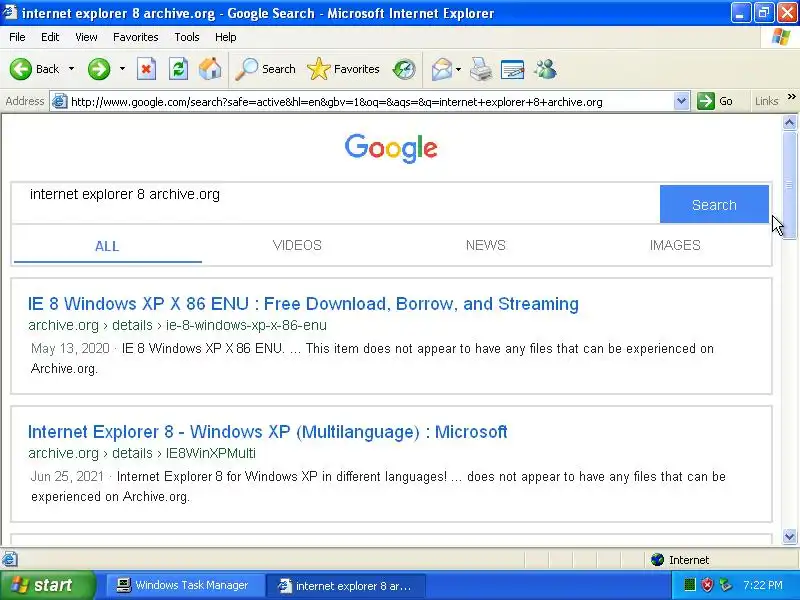The height and width of the screenshot is (600, 800).
Task: Click the Restore Down window button
Action: coord(764,13)
